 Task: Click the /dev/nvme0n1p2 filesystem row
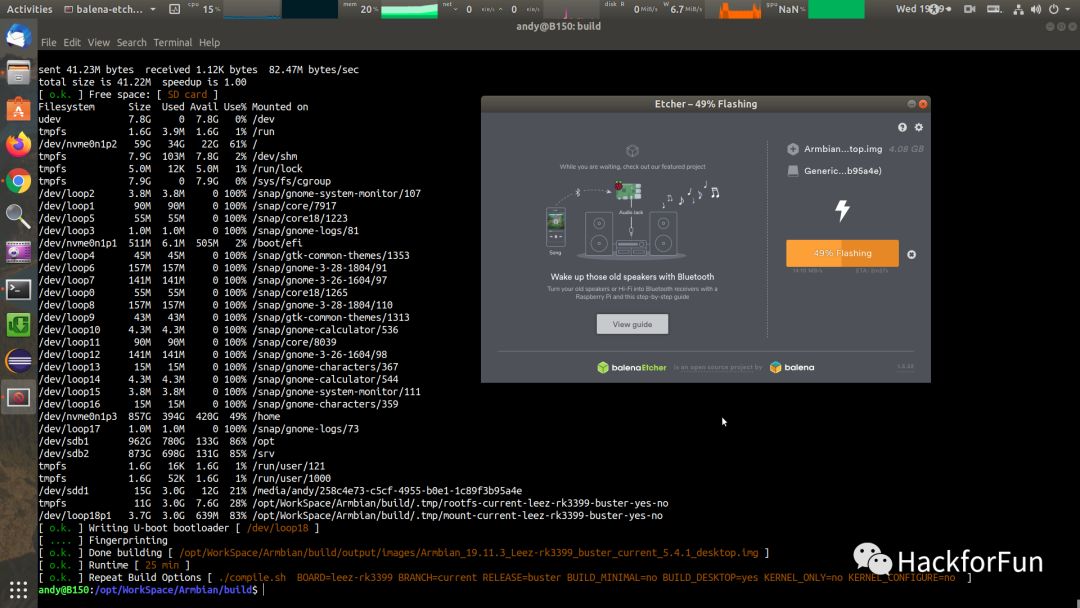pyautogui.click(x=148, y=144)
